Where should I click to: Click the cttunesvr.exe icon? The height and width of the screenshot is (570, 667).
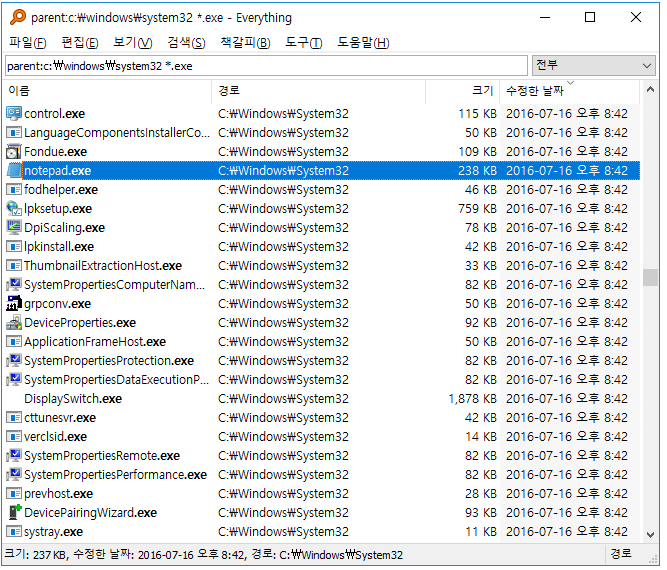point(14,418)
